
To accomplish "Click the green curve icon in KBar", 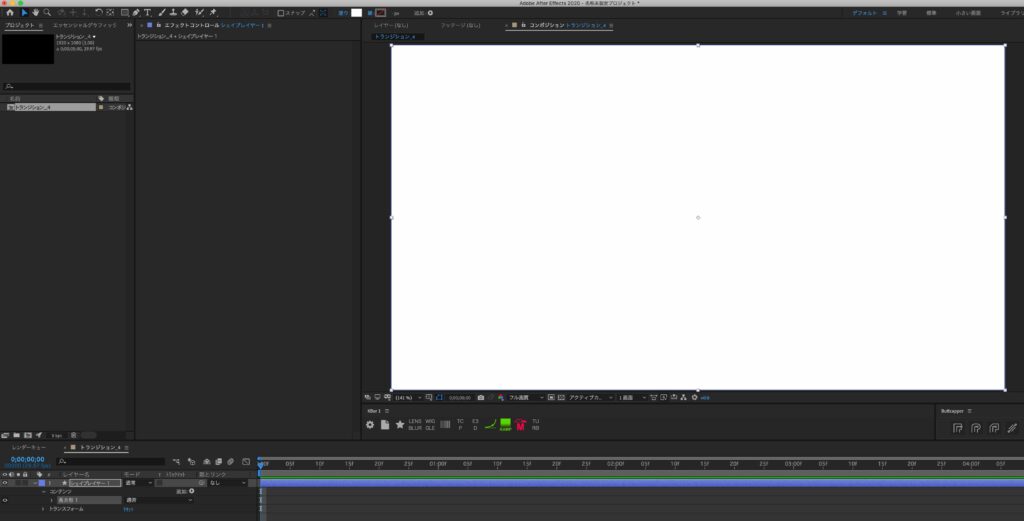I will [490, 424].
